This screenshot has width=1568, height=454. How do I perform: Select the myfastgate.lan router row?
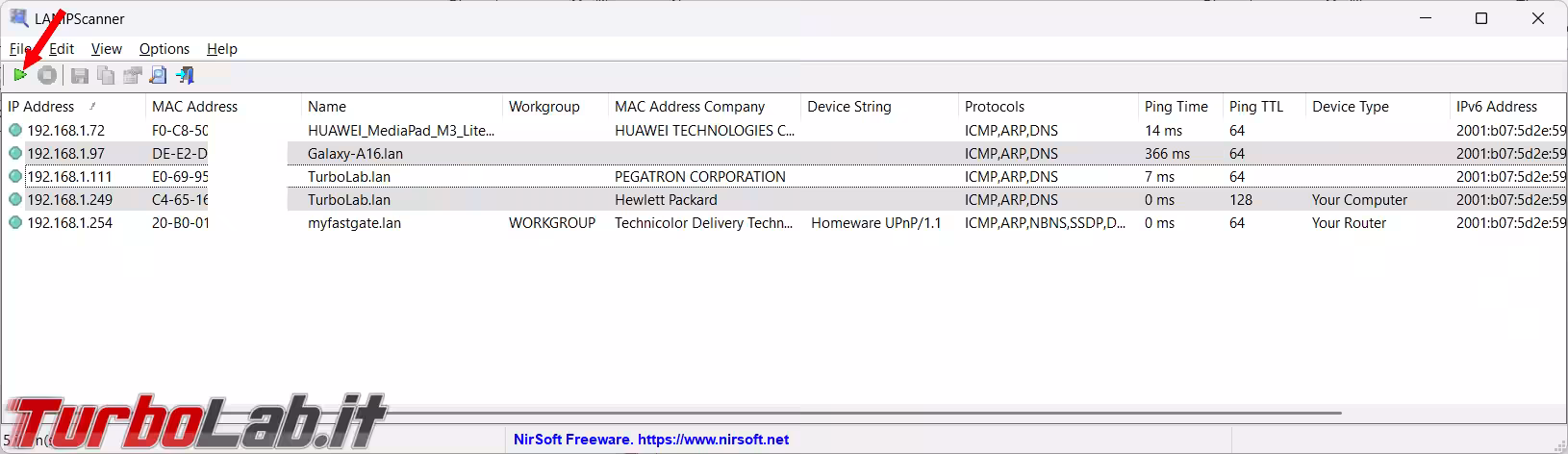tap(354, 223)
